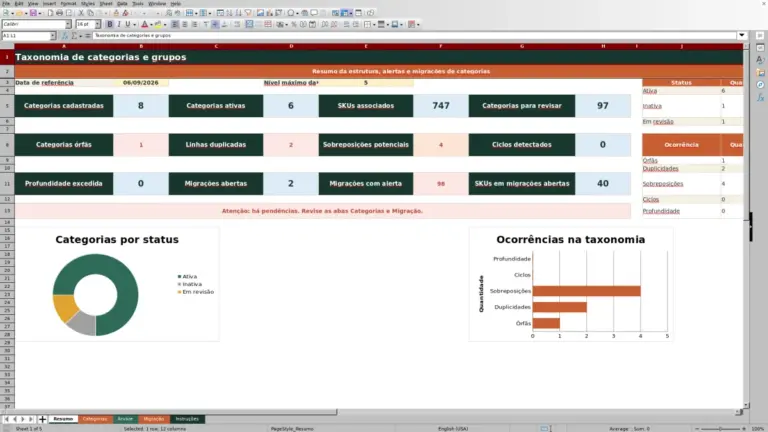
Task: Click the Ciclos link in Ocorrência table
Action: tap(650, 199)
